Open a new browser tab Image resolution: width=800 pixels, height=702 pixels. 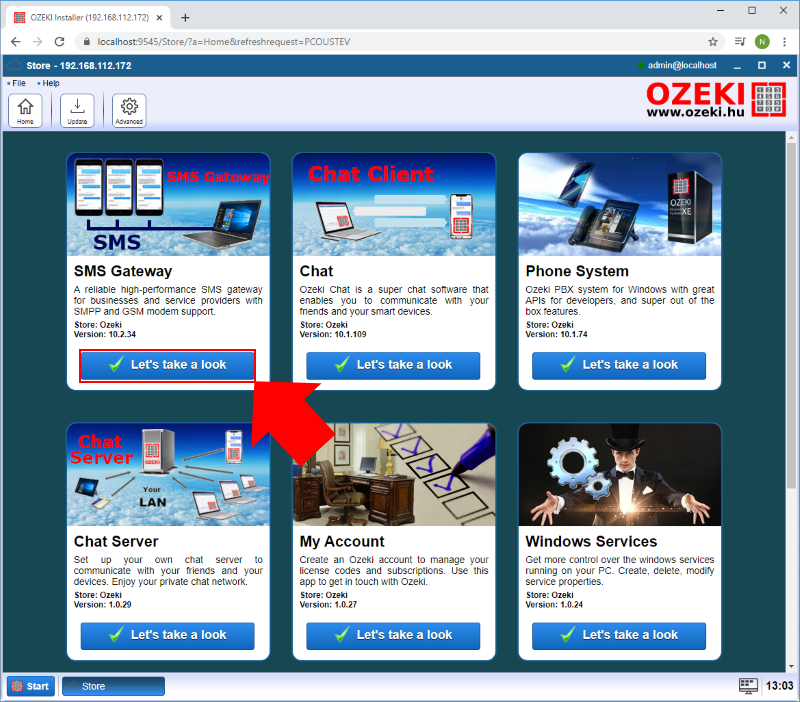(185, 18)
